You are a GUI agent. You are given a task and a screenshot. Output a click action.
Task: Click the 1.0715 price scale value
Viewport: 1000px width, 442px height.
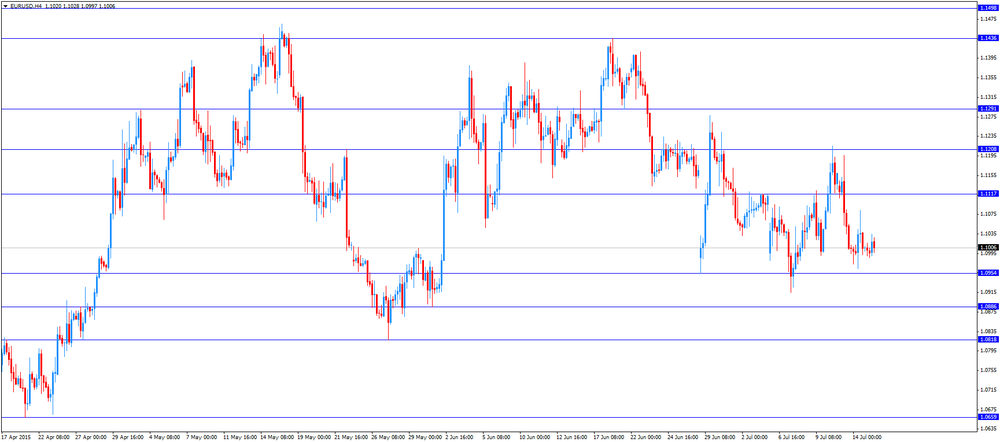[x=988, y=389]
